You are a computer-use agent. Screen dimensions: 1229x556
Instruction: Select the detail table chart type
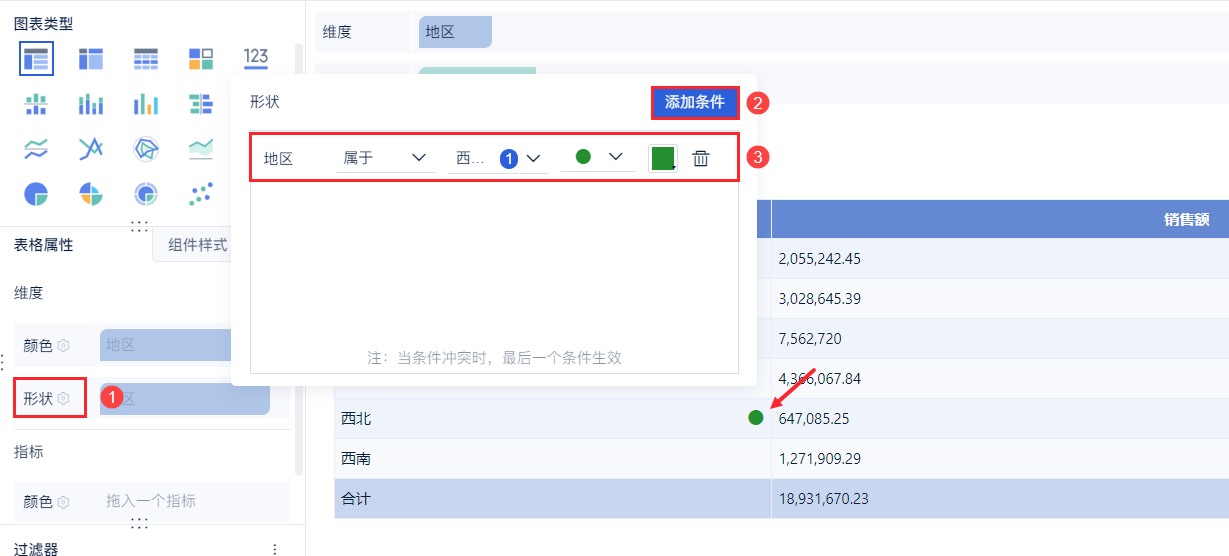pyautogui.click(x=146, y=59)
